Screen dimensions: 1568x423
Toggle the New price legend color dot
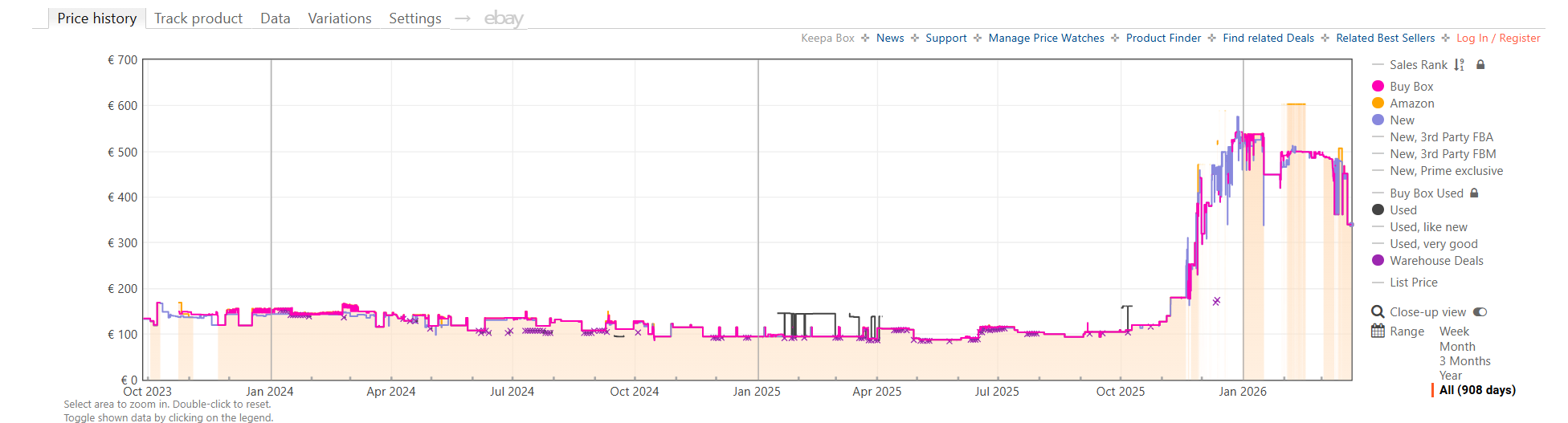1378,120
